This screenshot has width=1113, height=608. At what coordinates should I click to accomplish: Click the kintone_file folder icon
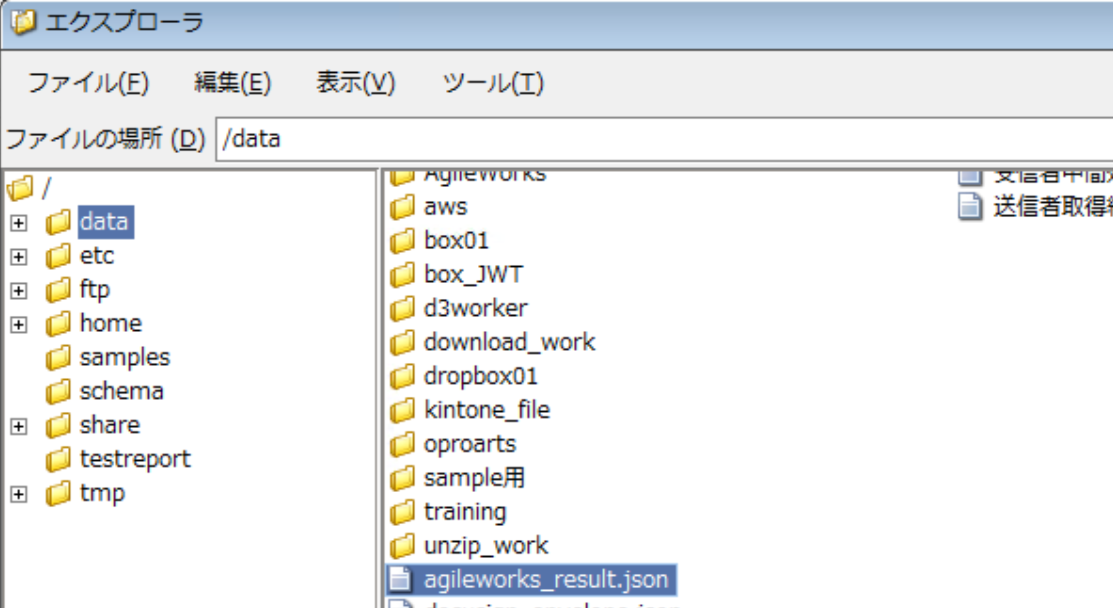coord(404,410)
